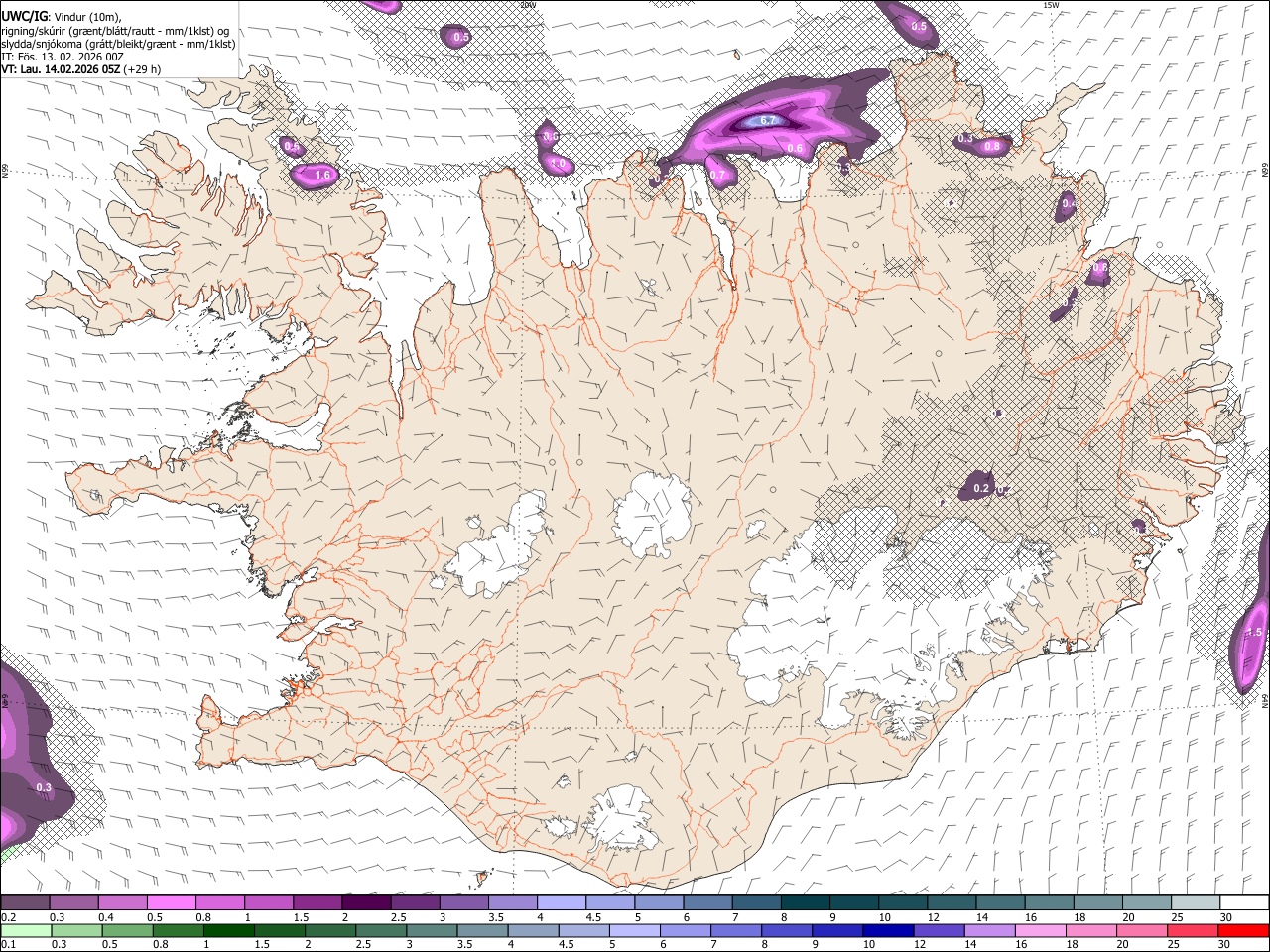
Task: Click the 0.4 precipitation value label
Action: click(1069, 203)
